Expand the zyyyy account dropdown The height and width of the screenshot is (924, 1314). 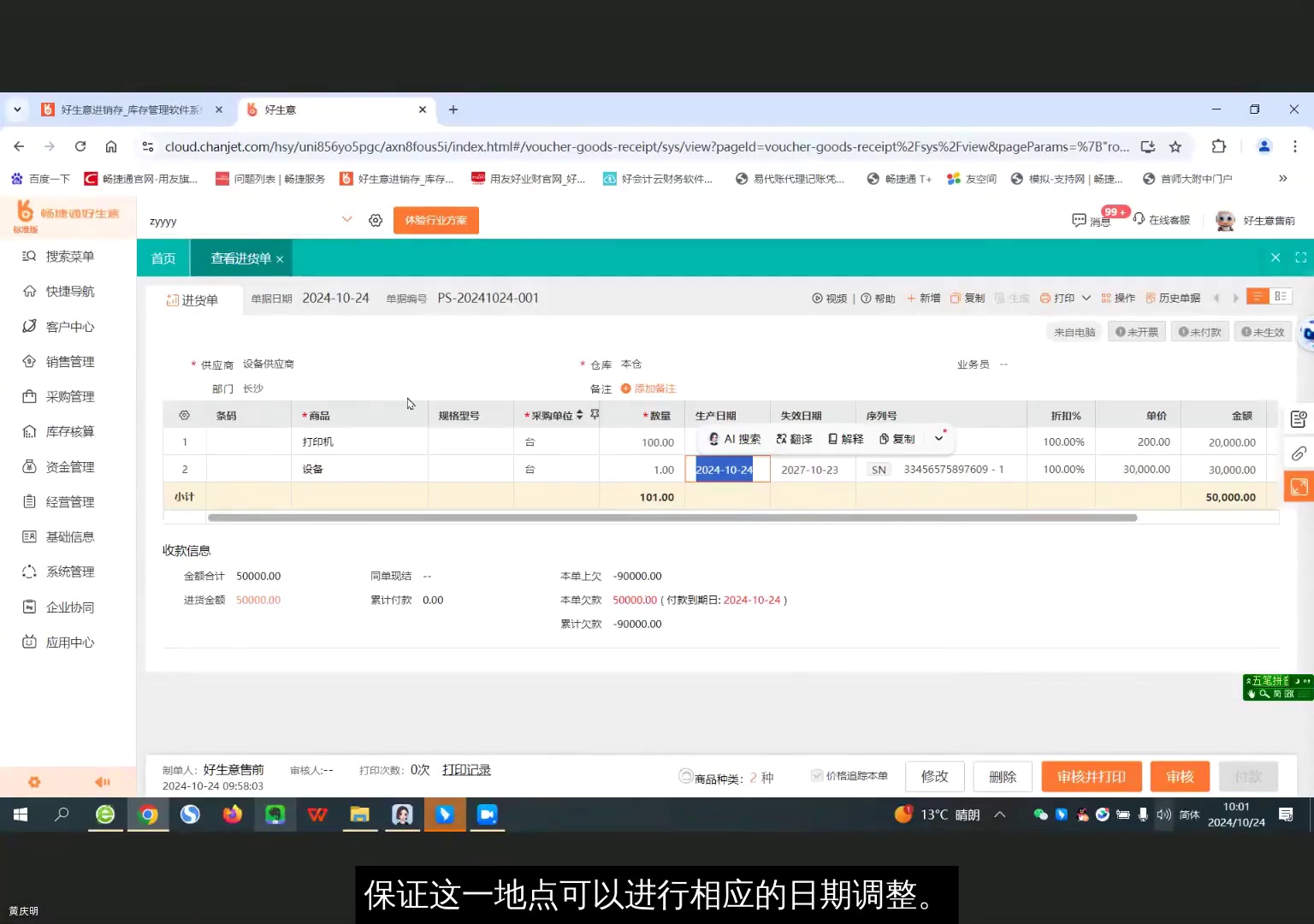(347, 220)
